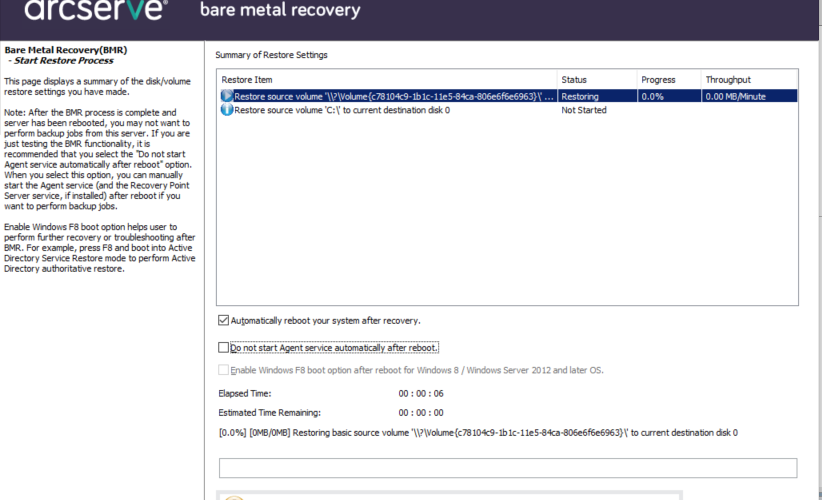This screenshot has height=500, width=822.
Task: Click the paragraph beginning 'Enable Windows F8 boot option helps'
Action: click(x=100, y=248)
